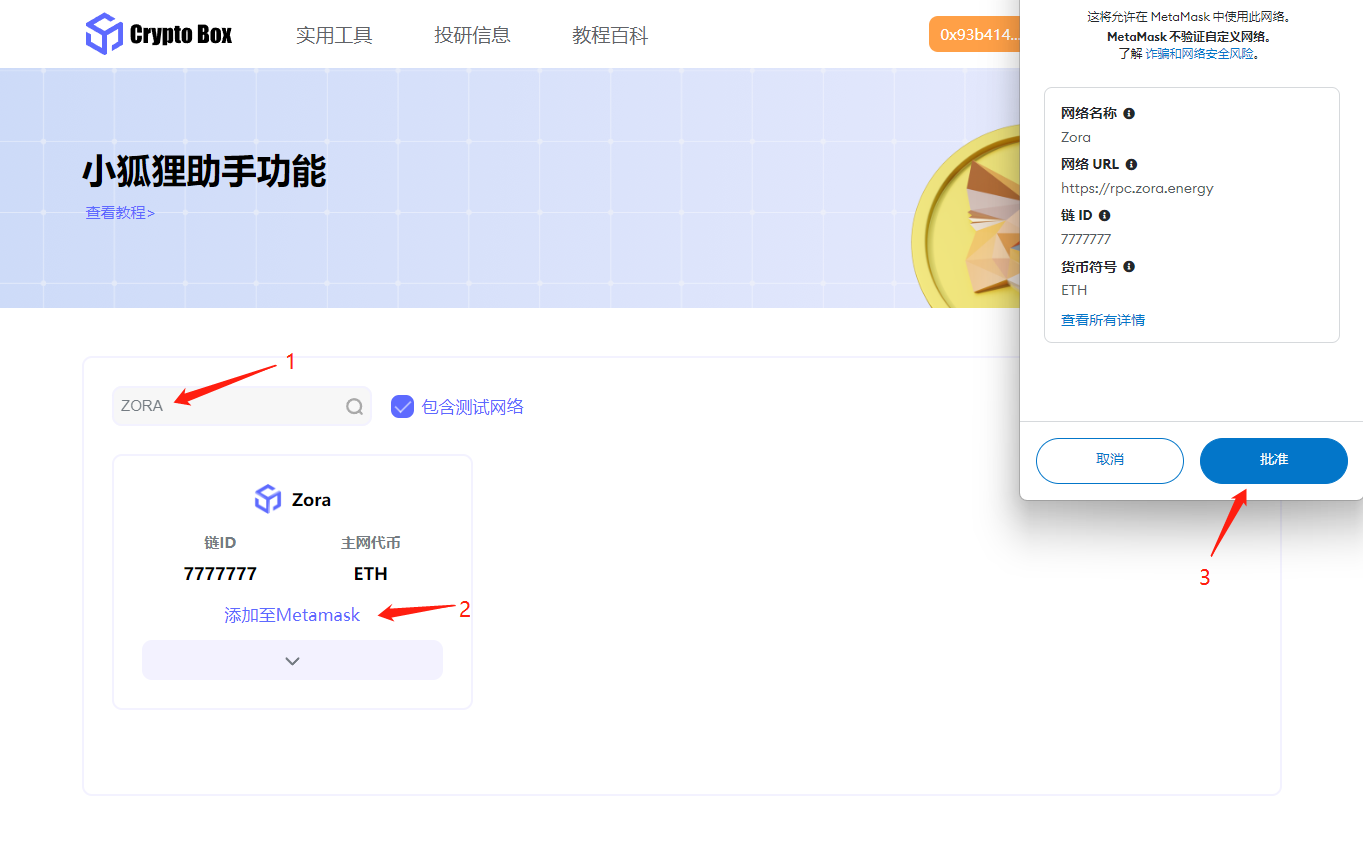Viewport: 1363px width, 842px height.
Task: Open the 投研信息 menu
Action: click(x=472, y=36)
